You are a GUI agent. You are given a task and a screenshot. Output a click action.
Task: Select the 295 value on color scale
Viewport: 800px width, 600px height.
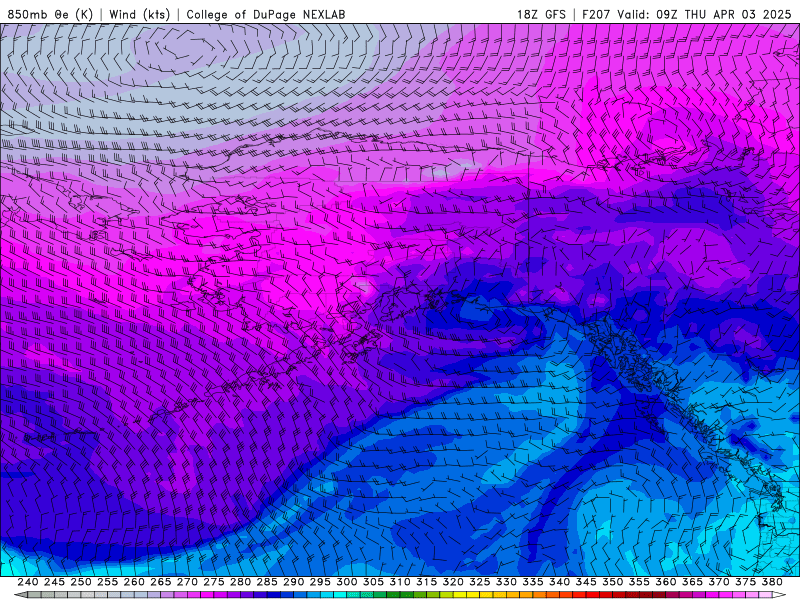coord(320,582)
